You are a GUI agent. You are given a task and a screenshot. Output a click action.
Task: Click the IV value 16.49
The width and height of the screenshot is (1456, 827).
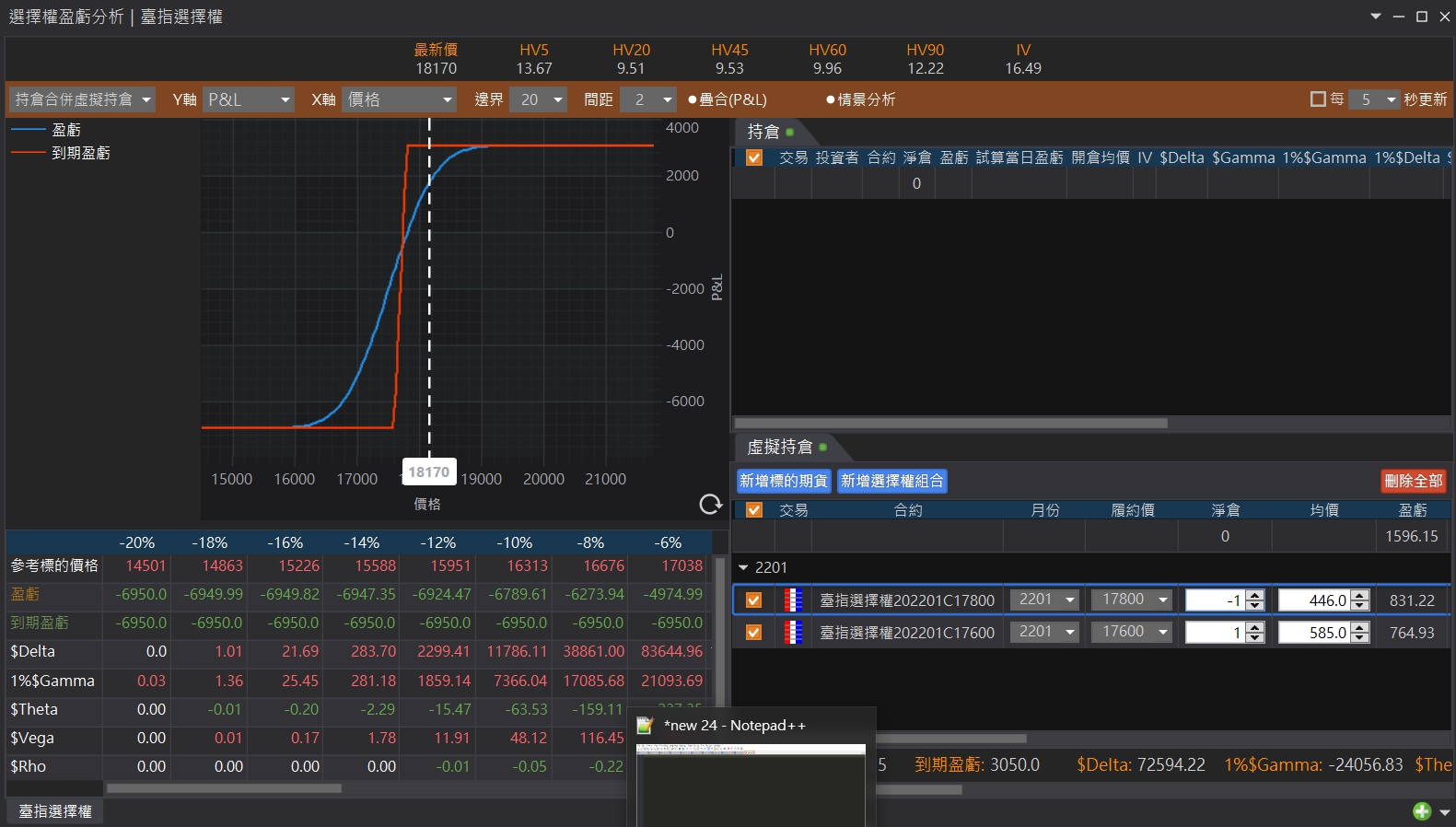click(1023, 68)
